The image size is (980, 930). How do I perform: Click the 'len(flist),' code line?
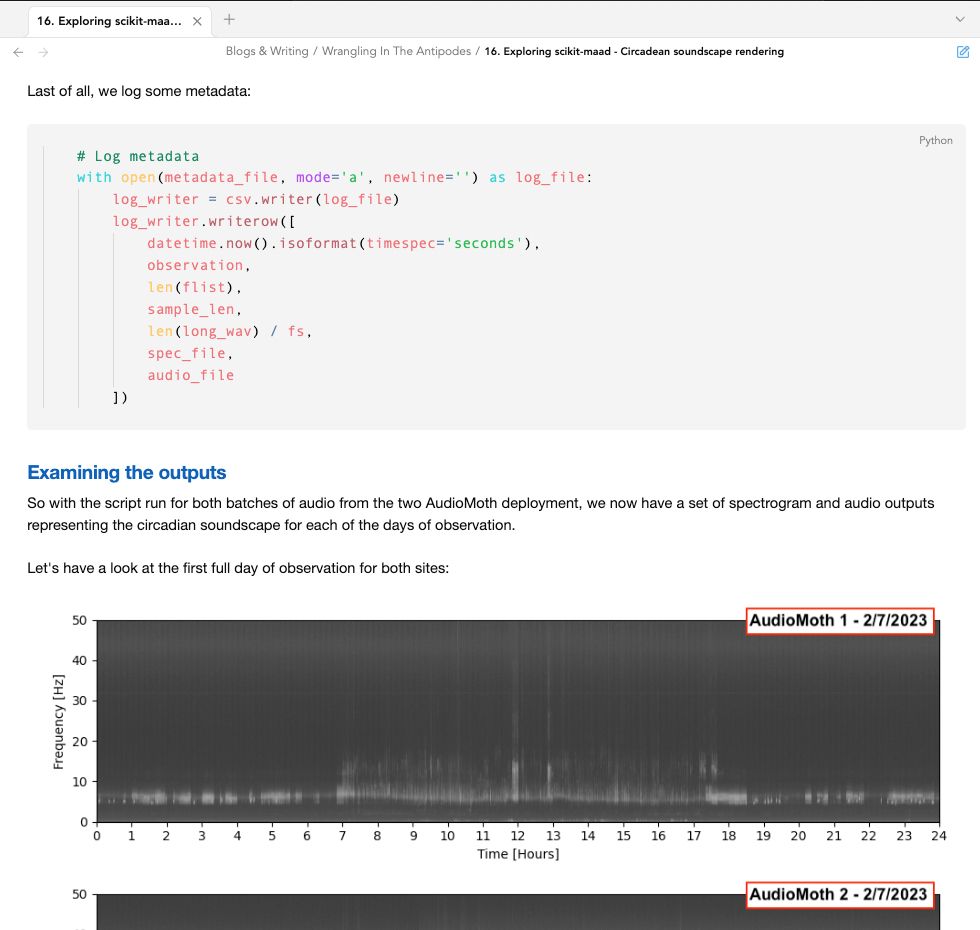tap(194, 288)
